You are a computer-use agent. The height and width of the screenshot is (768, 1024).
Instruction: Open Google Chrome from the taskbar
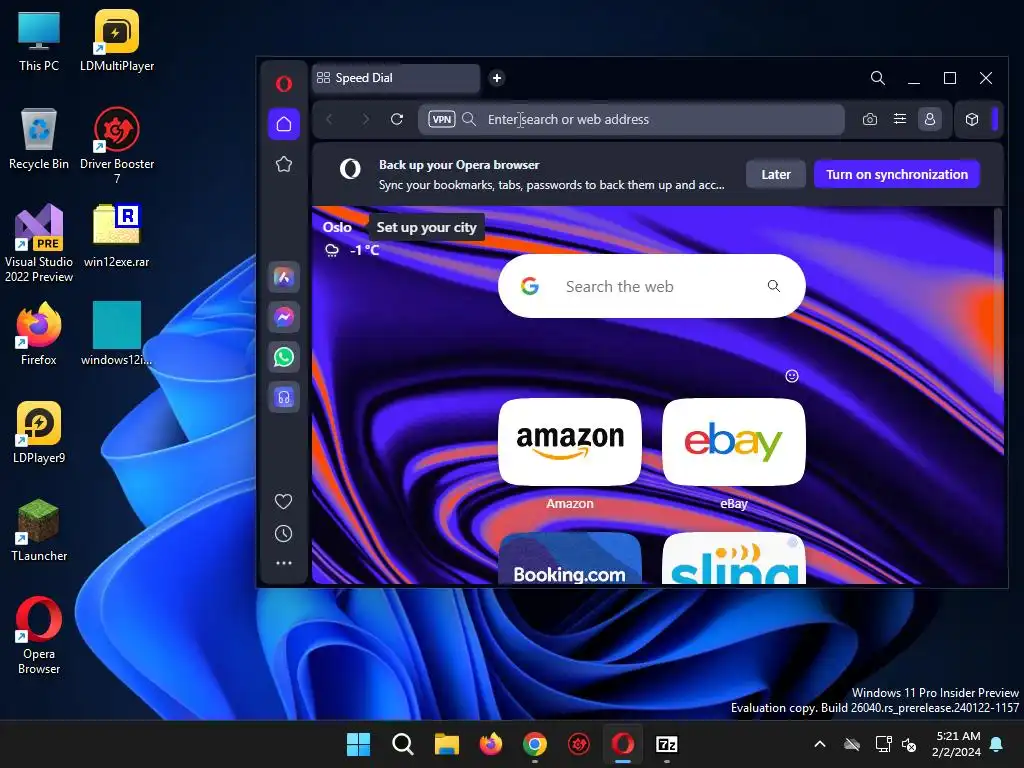click(535, 744)
